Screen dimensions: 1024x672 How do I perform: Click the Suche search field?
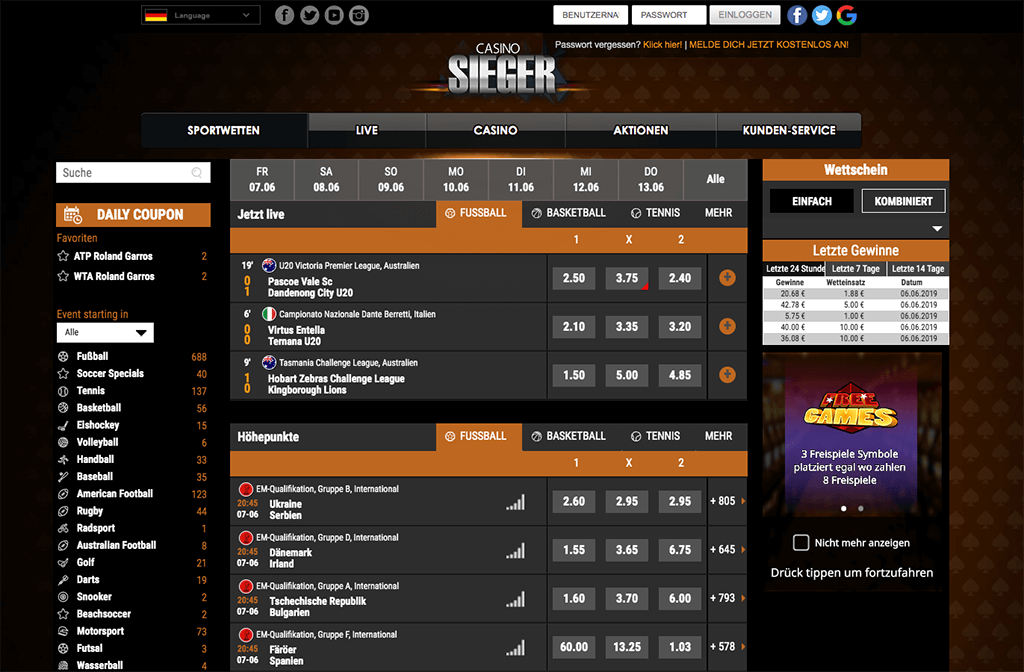click(133, 172)
